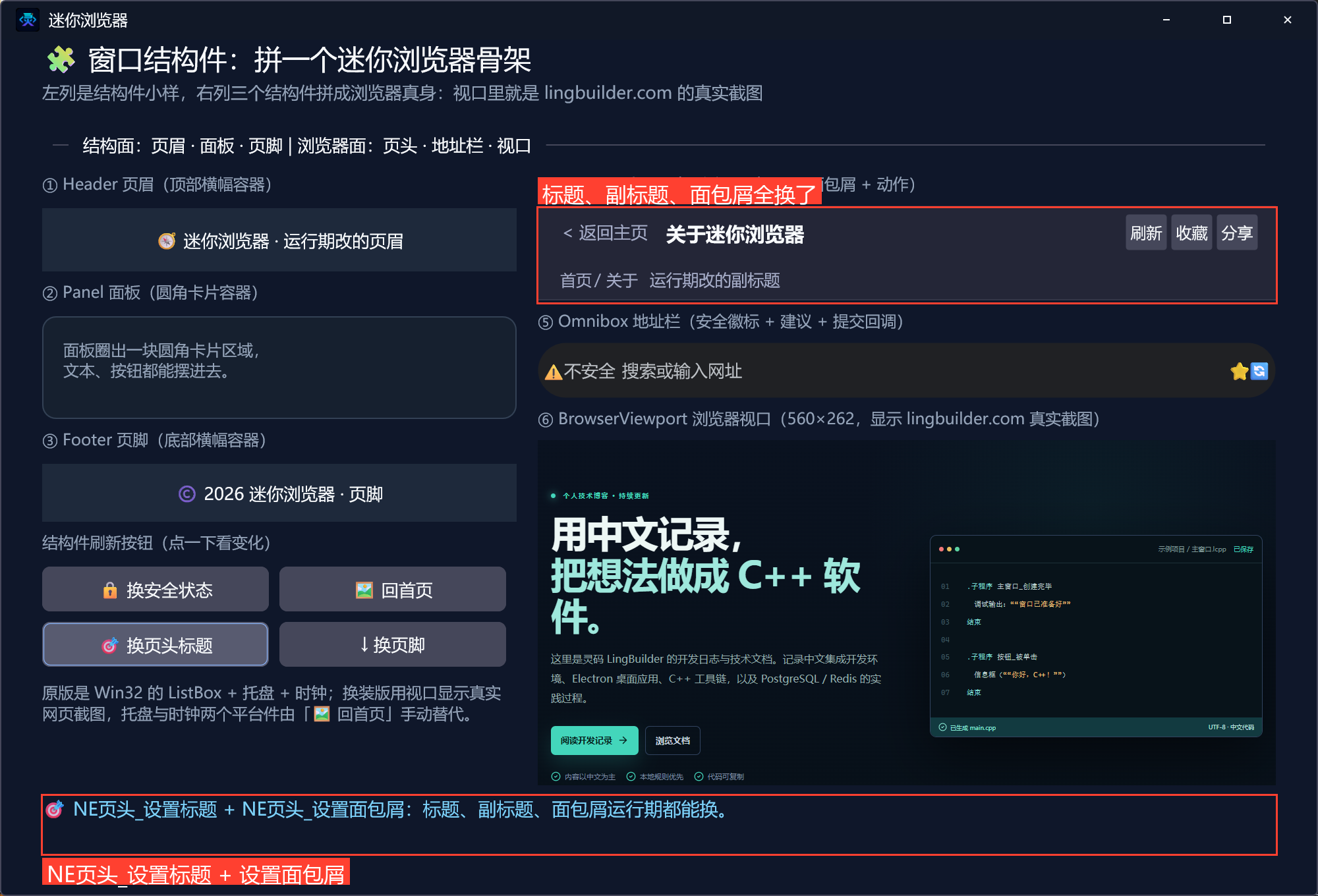Click the ⑥ BrowserViewport 浏览器视口 section label
Viewport: 1318px width, 896px height.
click(819, 419)
